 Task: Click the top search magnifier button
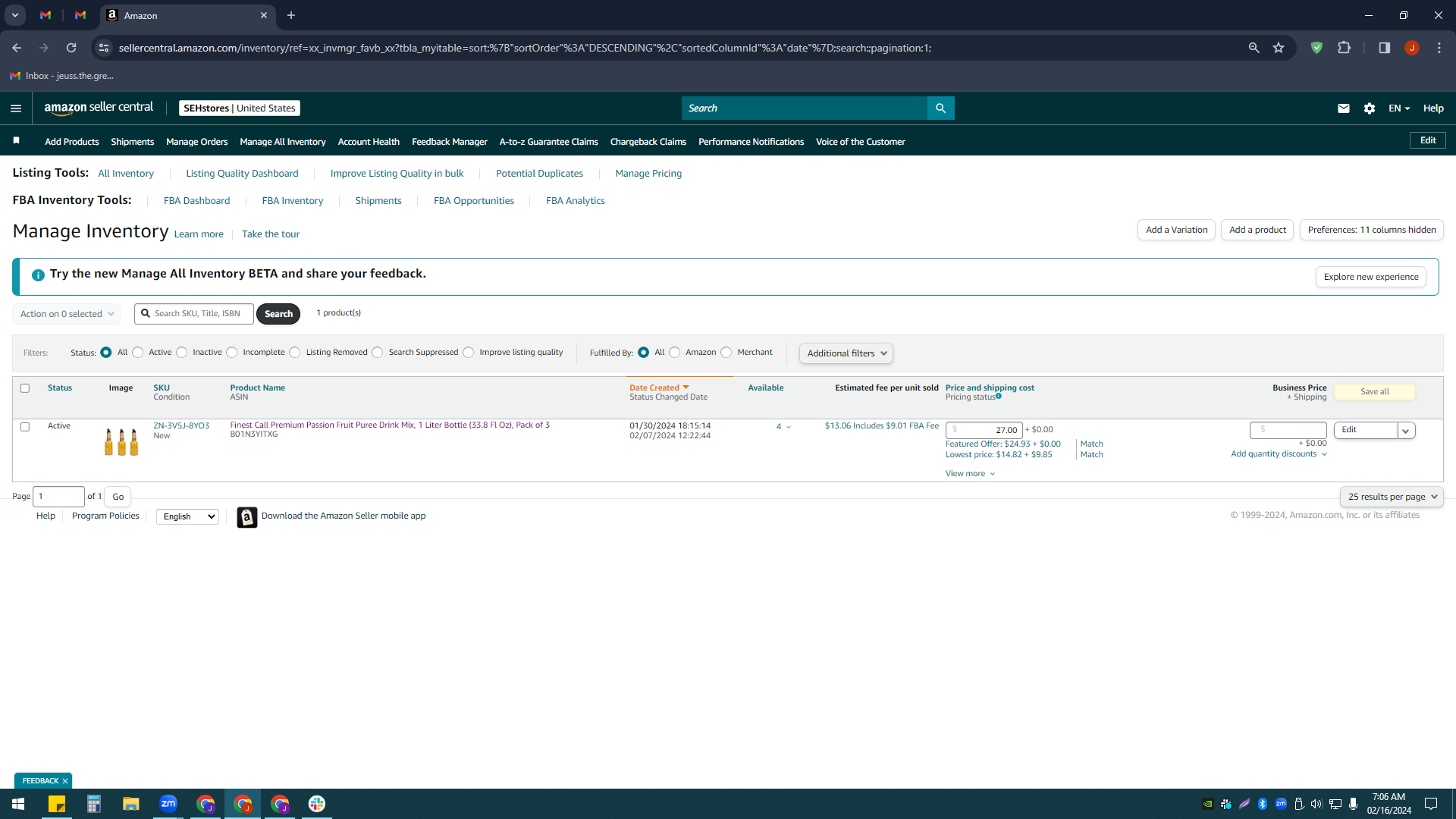coord(940,108)
